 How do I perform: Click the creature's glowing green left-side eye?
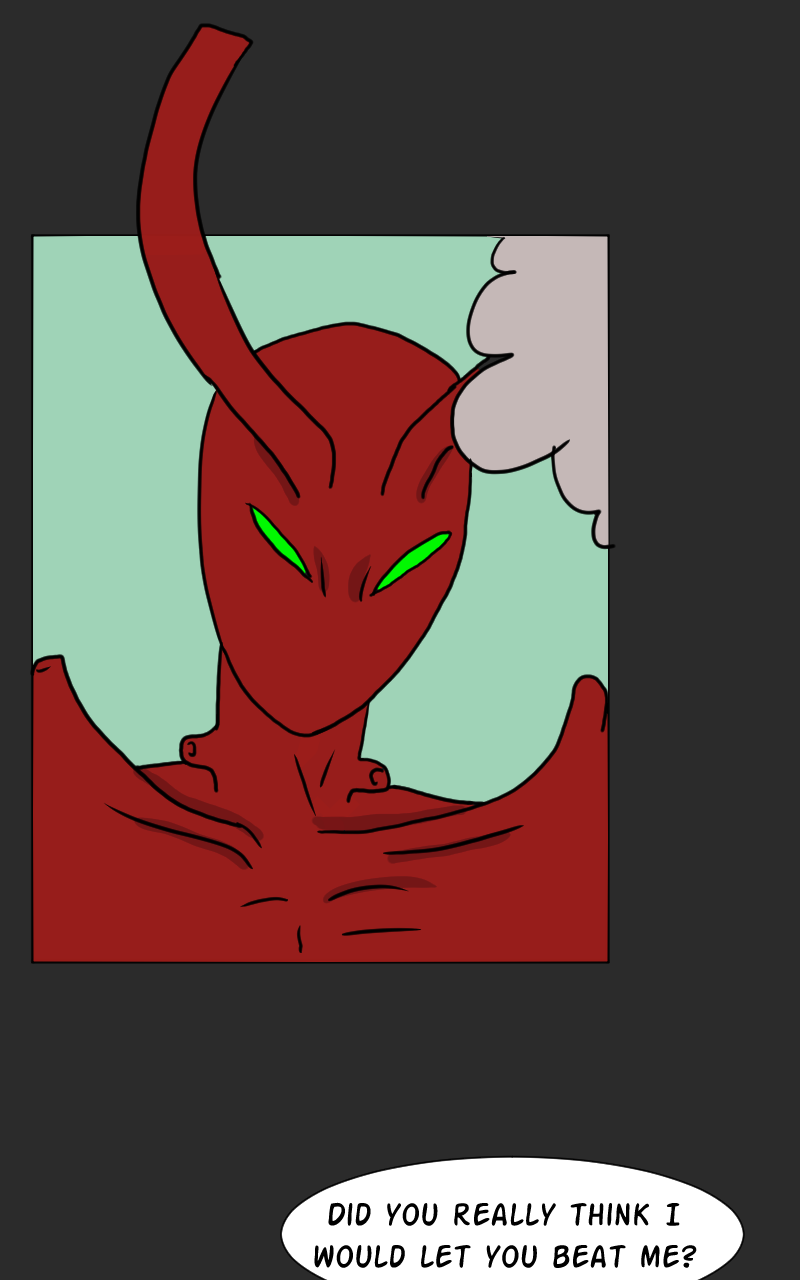click(x=278, y=540)
